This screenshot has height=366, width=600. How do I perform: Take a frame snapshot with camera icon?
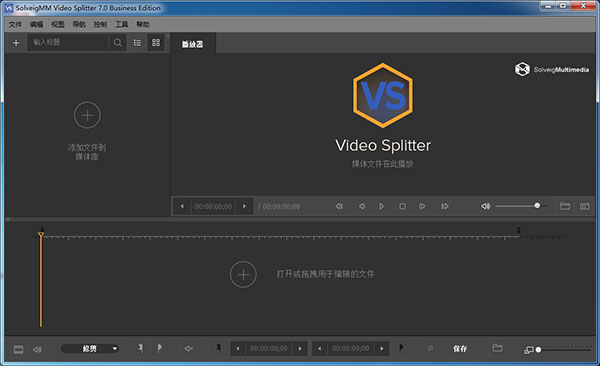point(584,206)
